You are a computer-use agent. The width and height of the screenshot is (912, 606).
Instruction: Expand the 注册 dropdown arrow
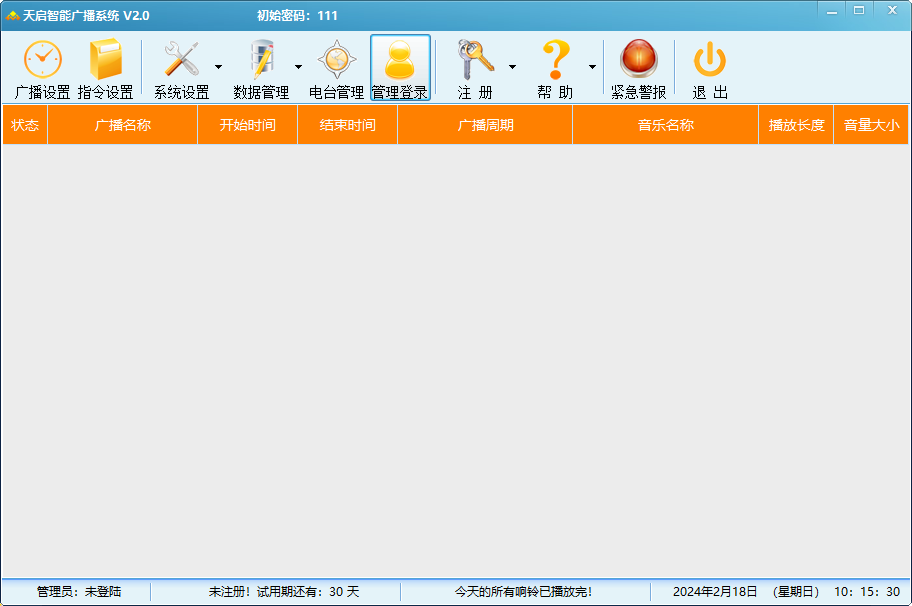[512, 67]
